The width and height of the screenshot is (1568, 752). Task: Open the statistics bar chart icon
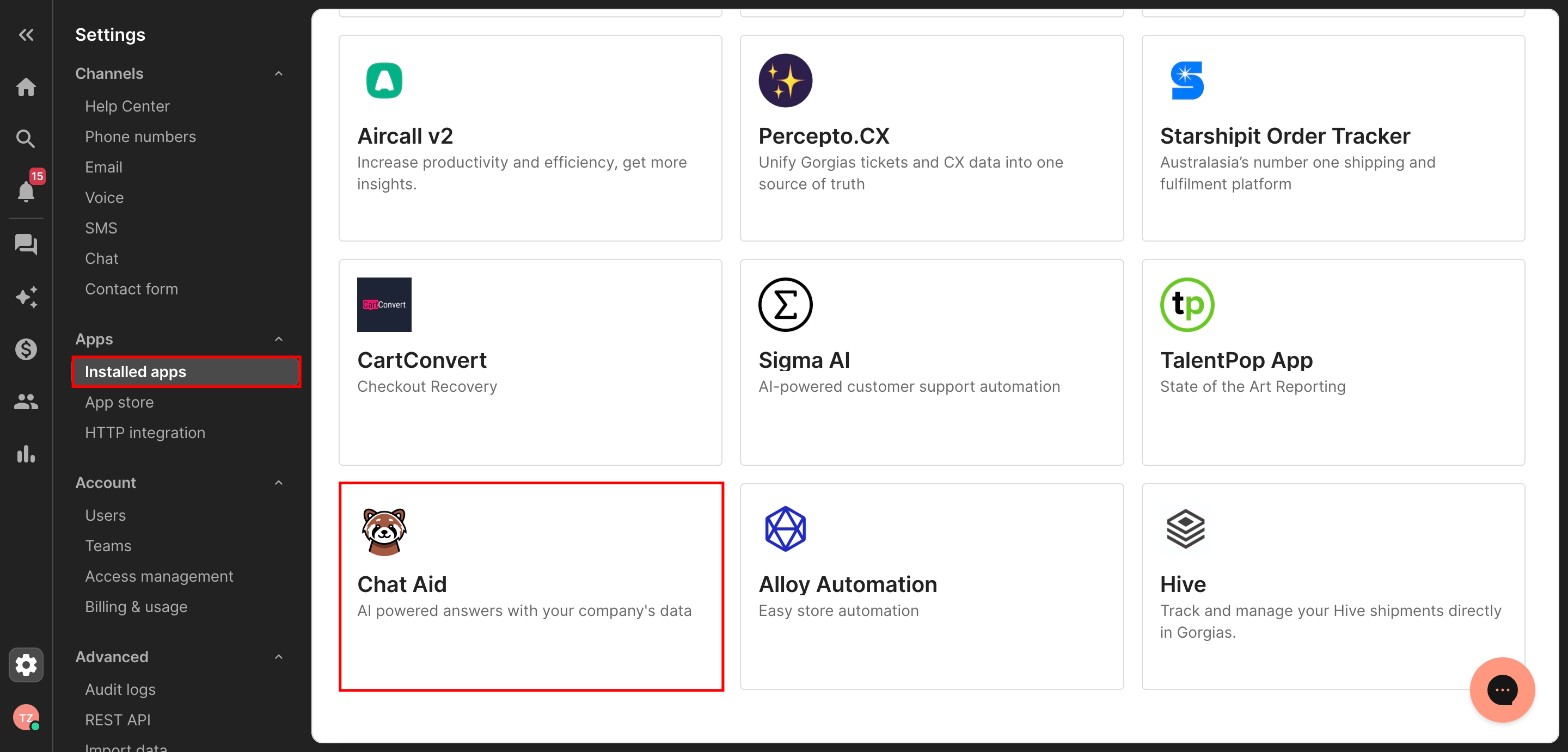click(26, 454)
